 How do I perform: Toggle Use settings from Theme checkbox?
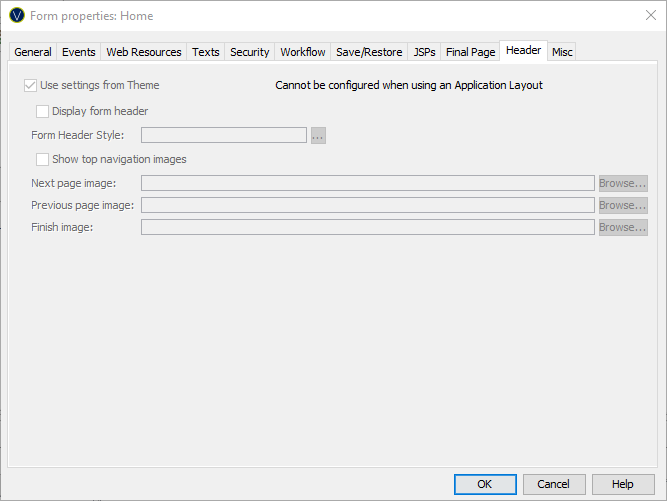point(30,86)
